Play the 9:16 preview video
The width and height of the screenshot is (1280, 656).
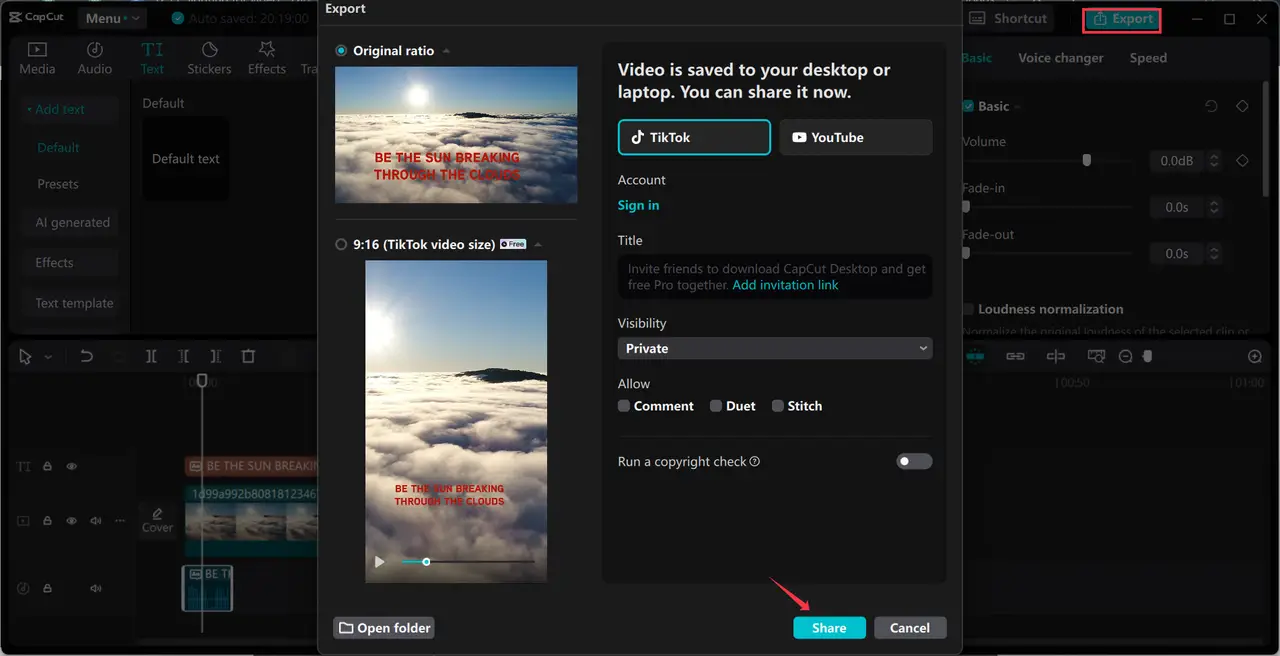379,562
